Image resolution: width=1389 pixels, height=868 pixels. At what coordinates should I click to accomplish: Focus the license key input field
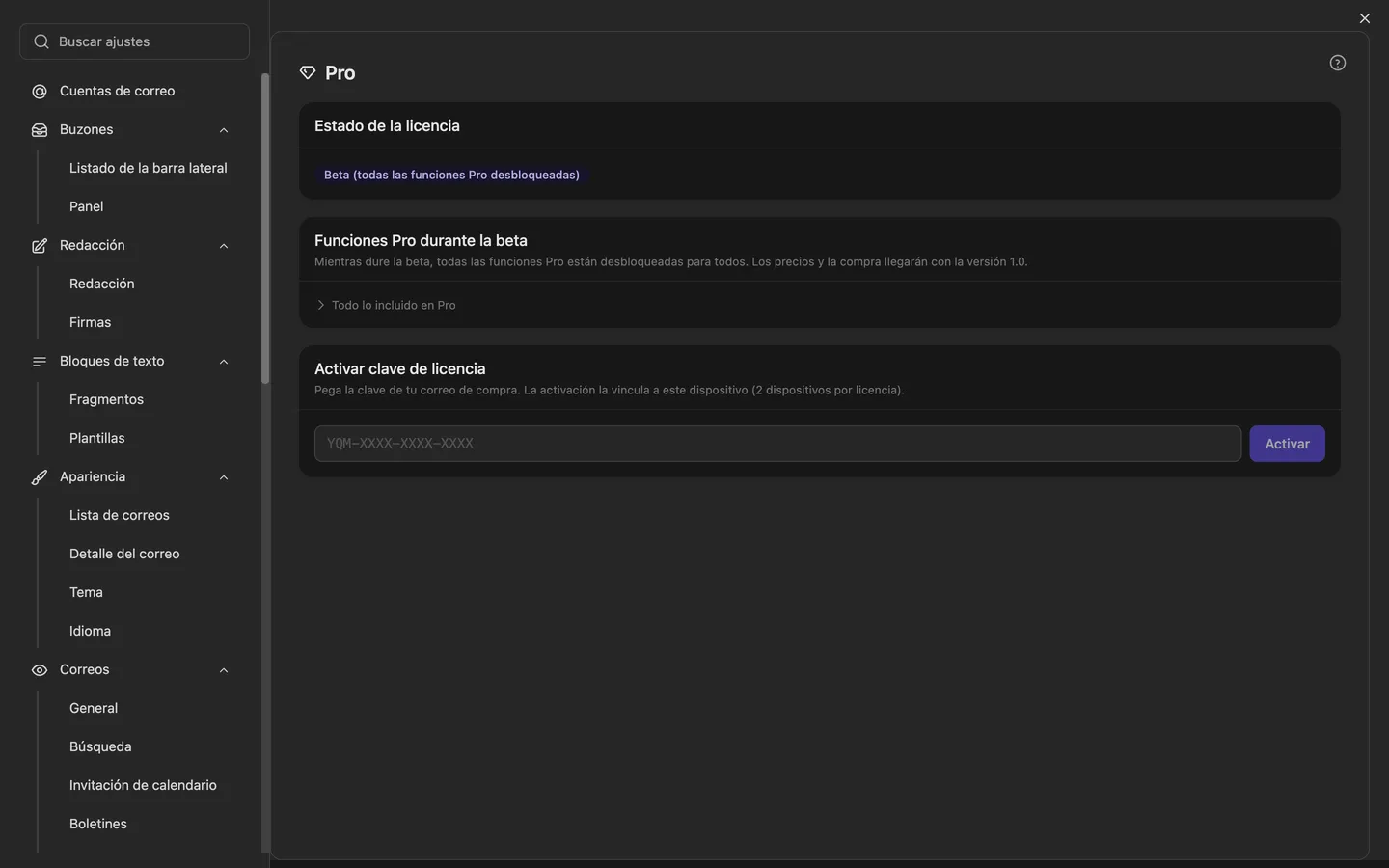tap(777, 444)
